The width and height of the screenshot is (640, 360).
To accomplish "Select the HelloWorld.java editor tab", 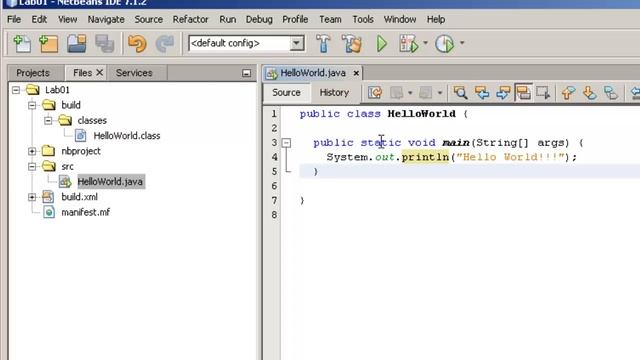I will 313,73.
